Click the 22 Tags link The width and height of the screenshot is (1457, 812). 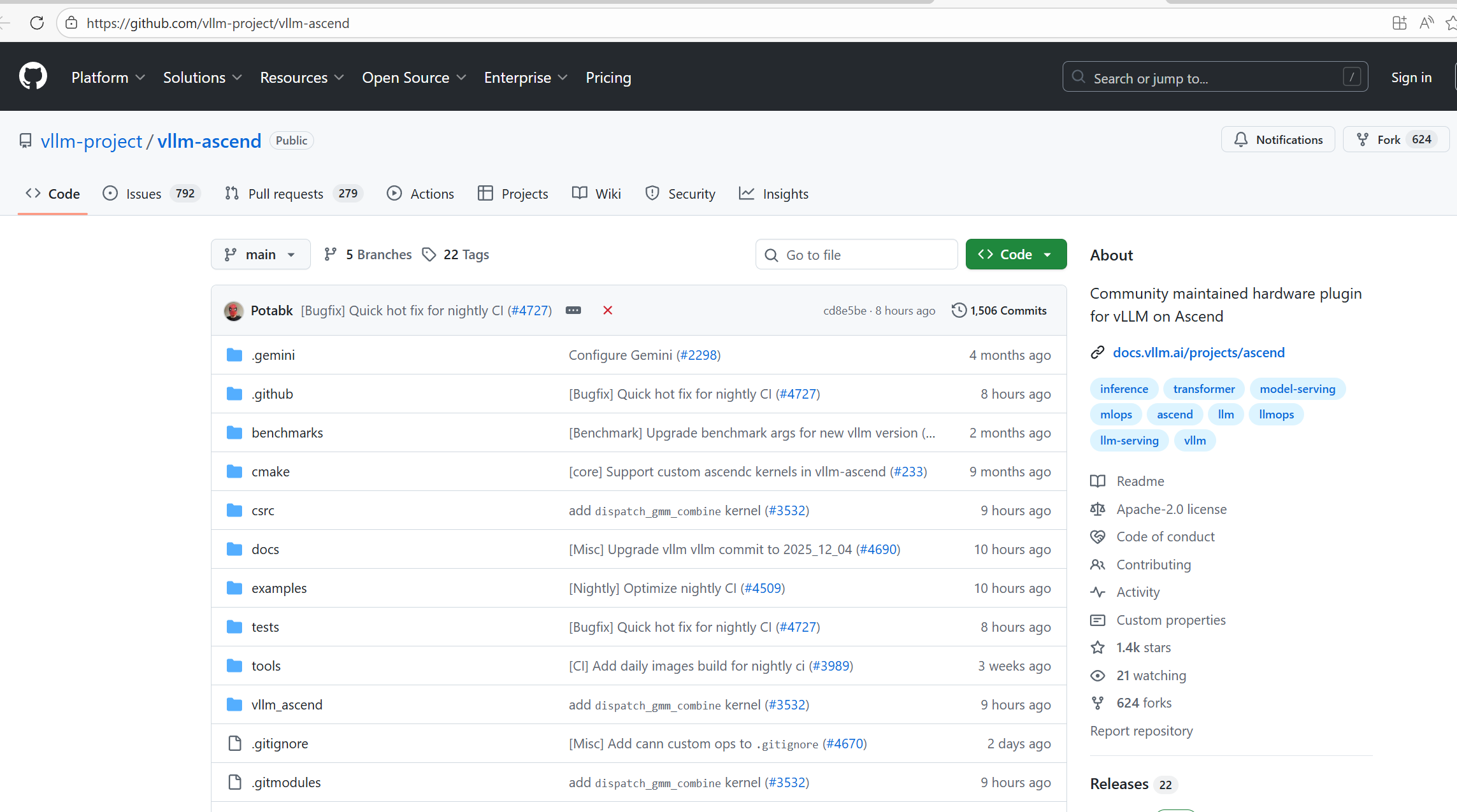click(456, 255)
